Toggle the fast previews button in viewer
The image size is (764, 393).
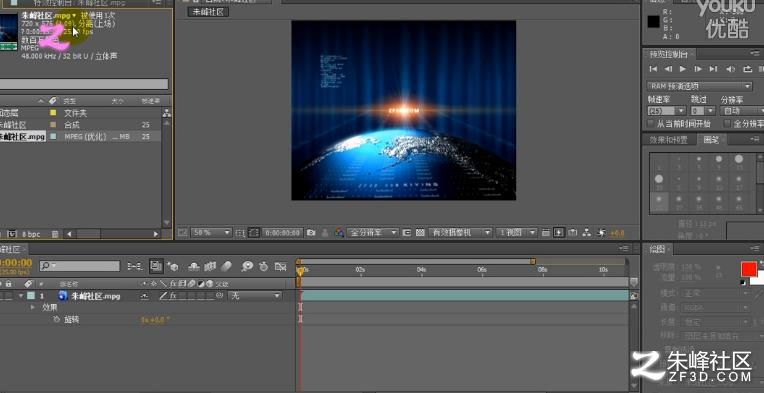pyautogui.click(x=559, y=233)
